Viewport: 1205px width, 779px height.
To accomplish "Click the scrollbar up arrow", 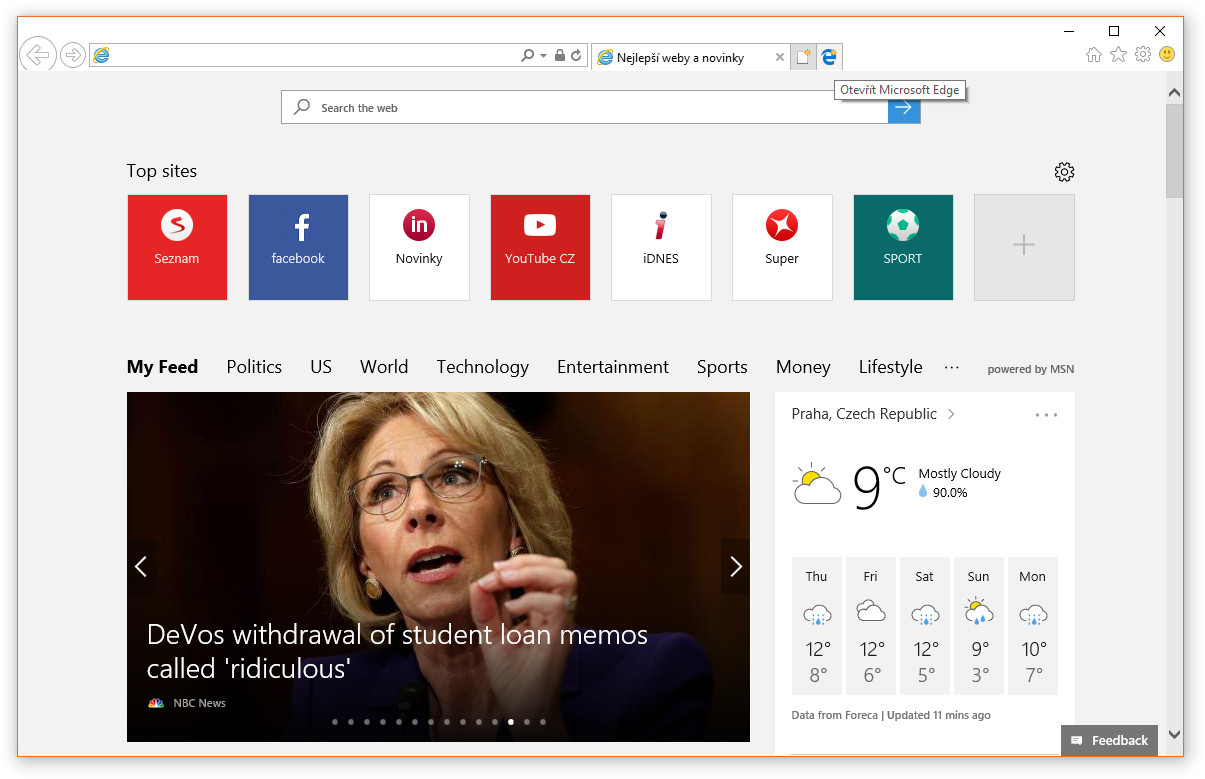I will click(1175, 93).
